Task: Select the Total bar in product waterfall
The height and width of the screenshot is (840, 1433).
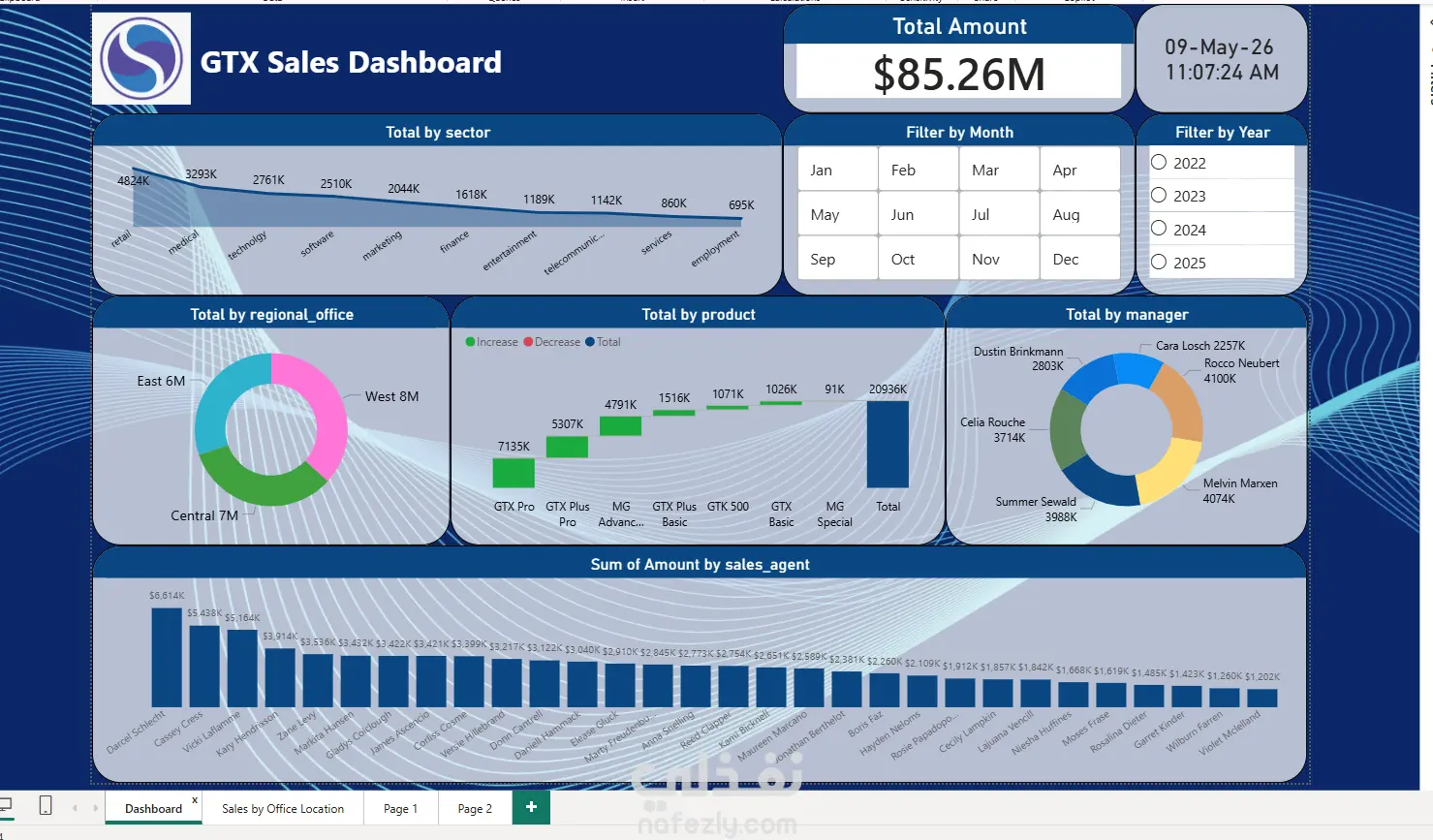Action: click(888, 444)
